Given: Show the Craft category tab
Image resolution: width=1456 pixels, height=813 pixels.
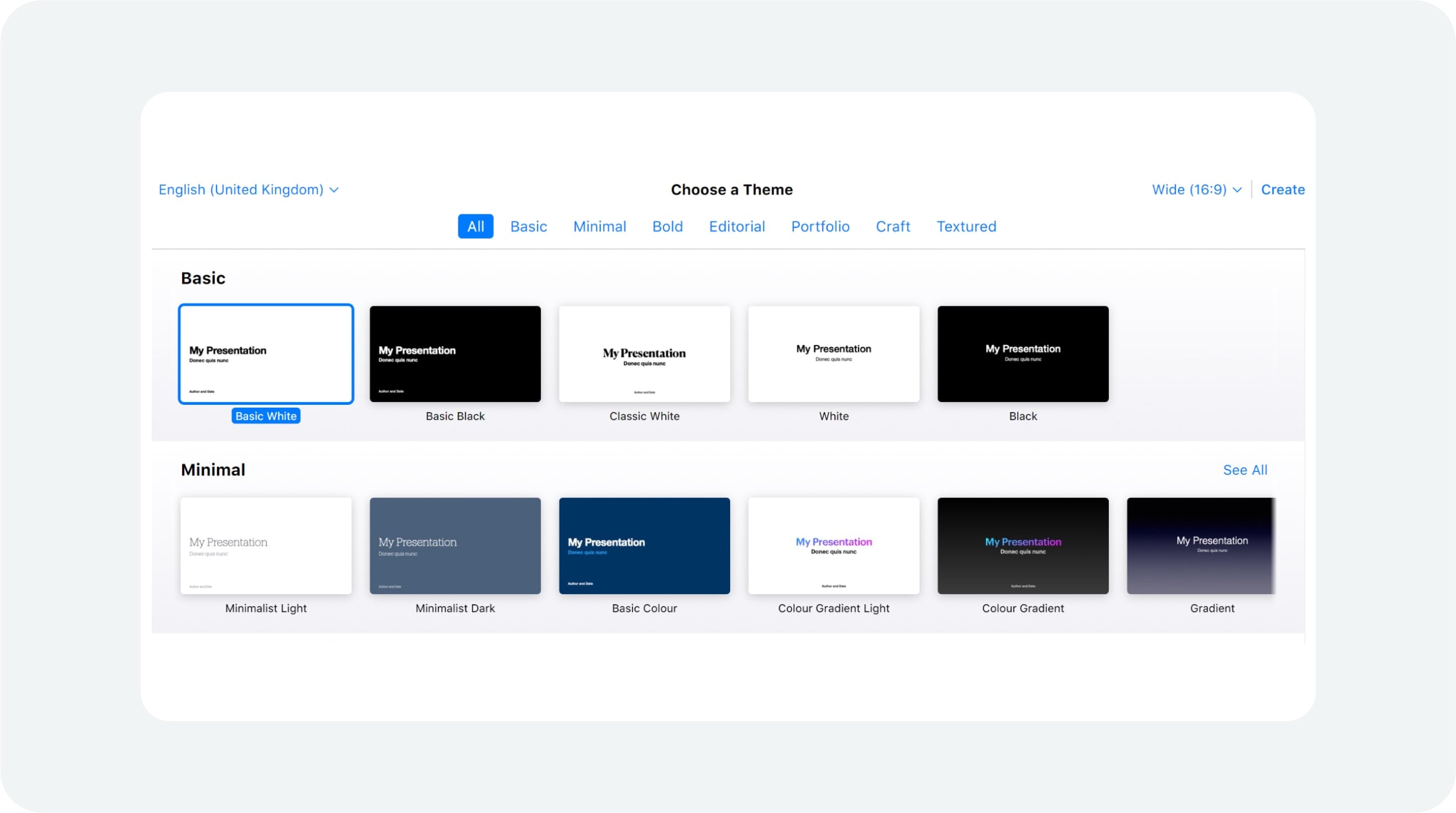Looking at the screenshot, I should click(893, 226).
